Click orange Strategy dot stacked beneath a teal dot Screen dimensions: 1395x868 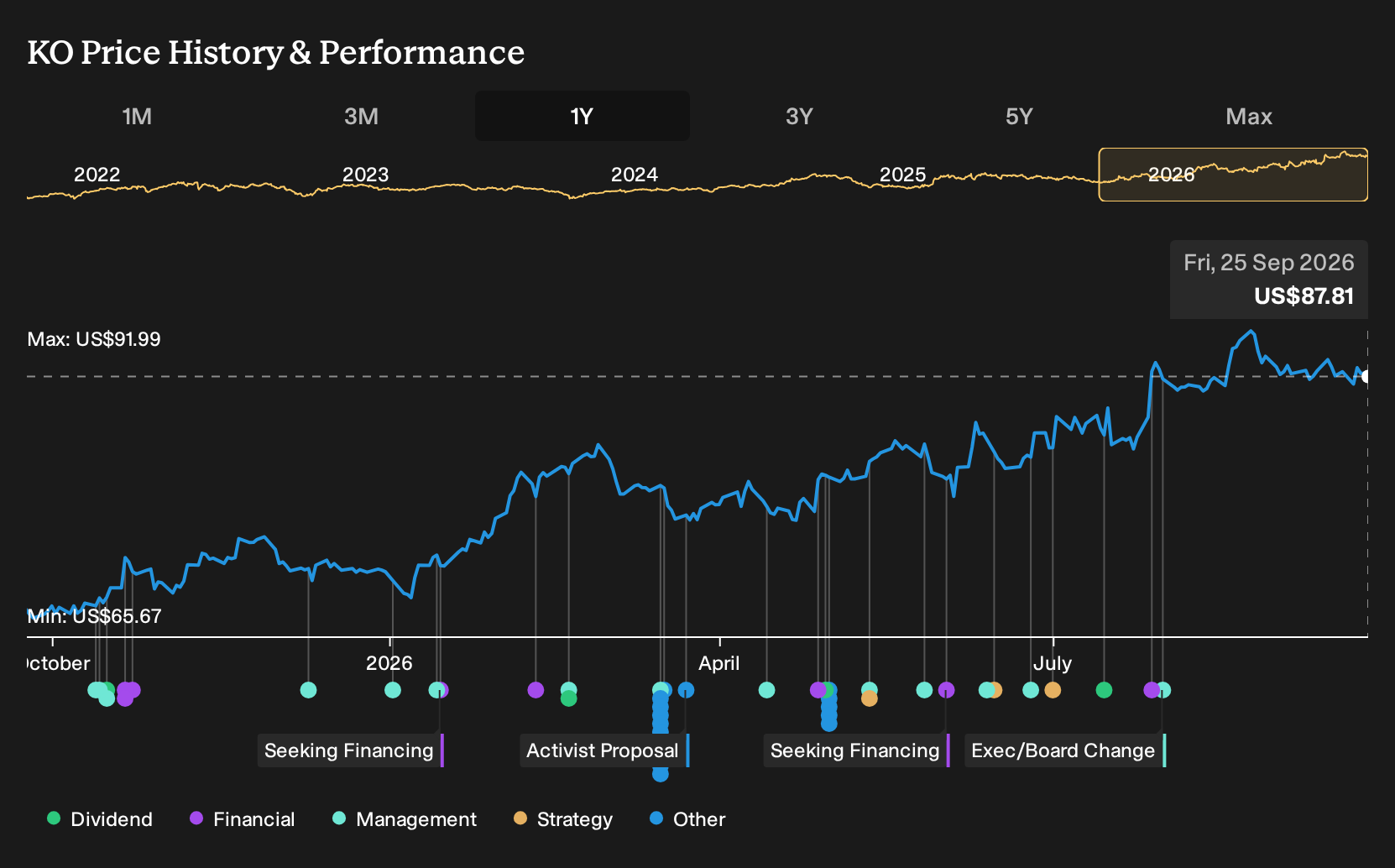coord(870,698)
